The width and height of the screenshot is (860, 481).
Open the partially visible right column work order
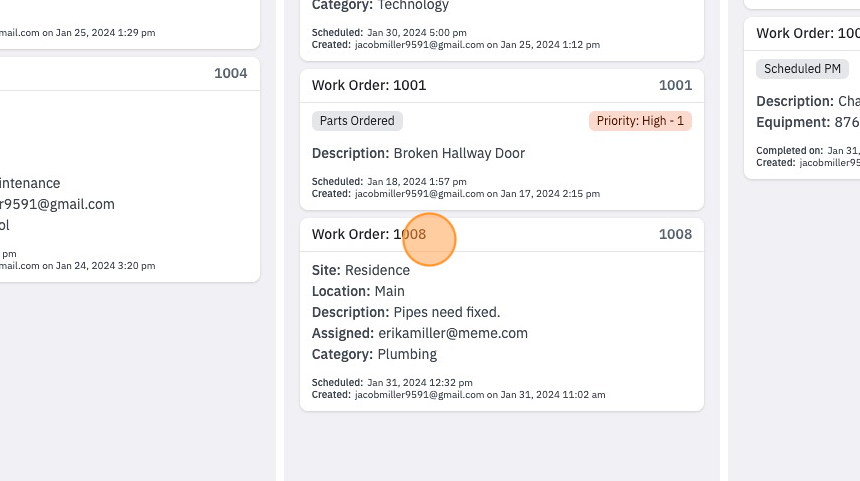(x=807, y=33)
